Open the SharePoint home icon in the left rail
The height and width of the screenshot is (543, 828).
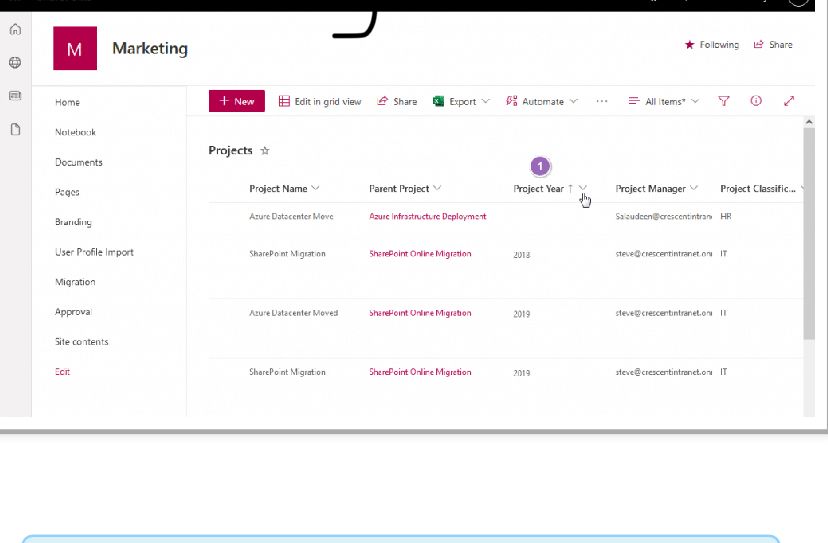click(x=15, y=30)
